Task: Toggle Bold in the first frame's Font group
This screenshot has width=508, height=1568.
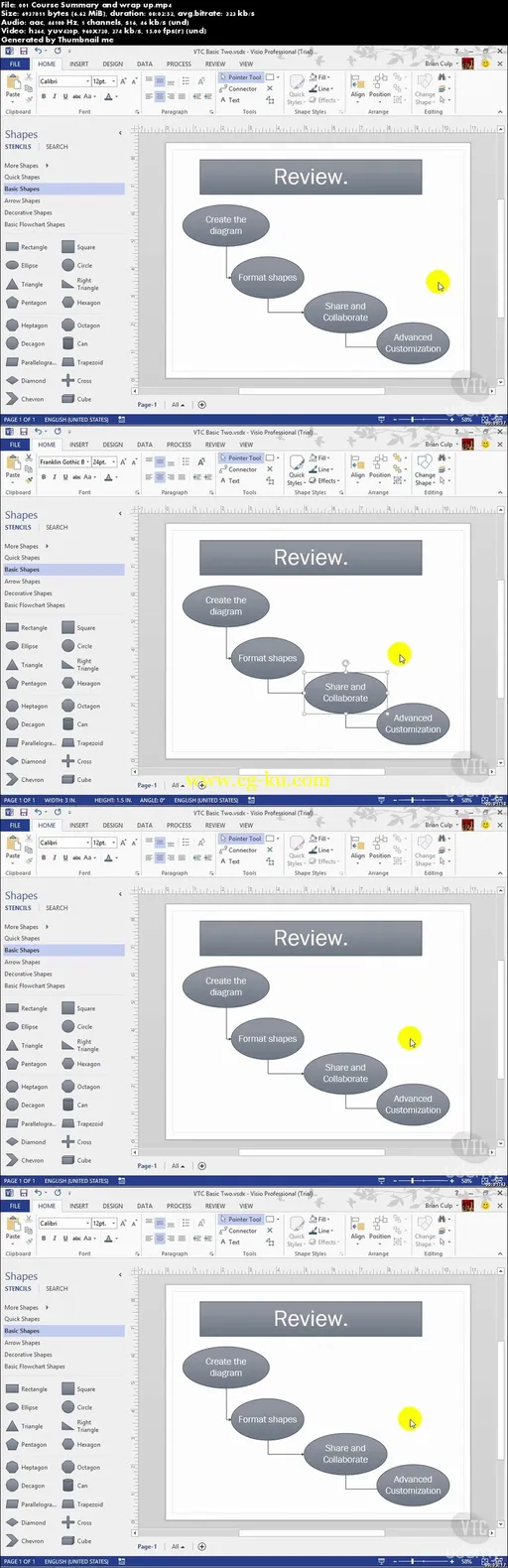Action: 44,97
